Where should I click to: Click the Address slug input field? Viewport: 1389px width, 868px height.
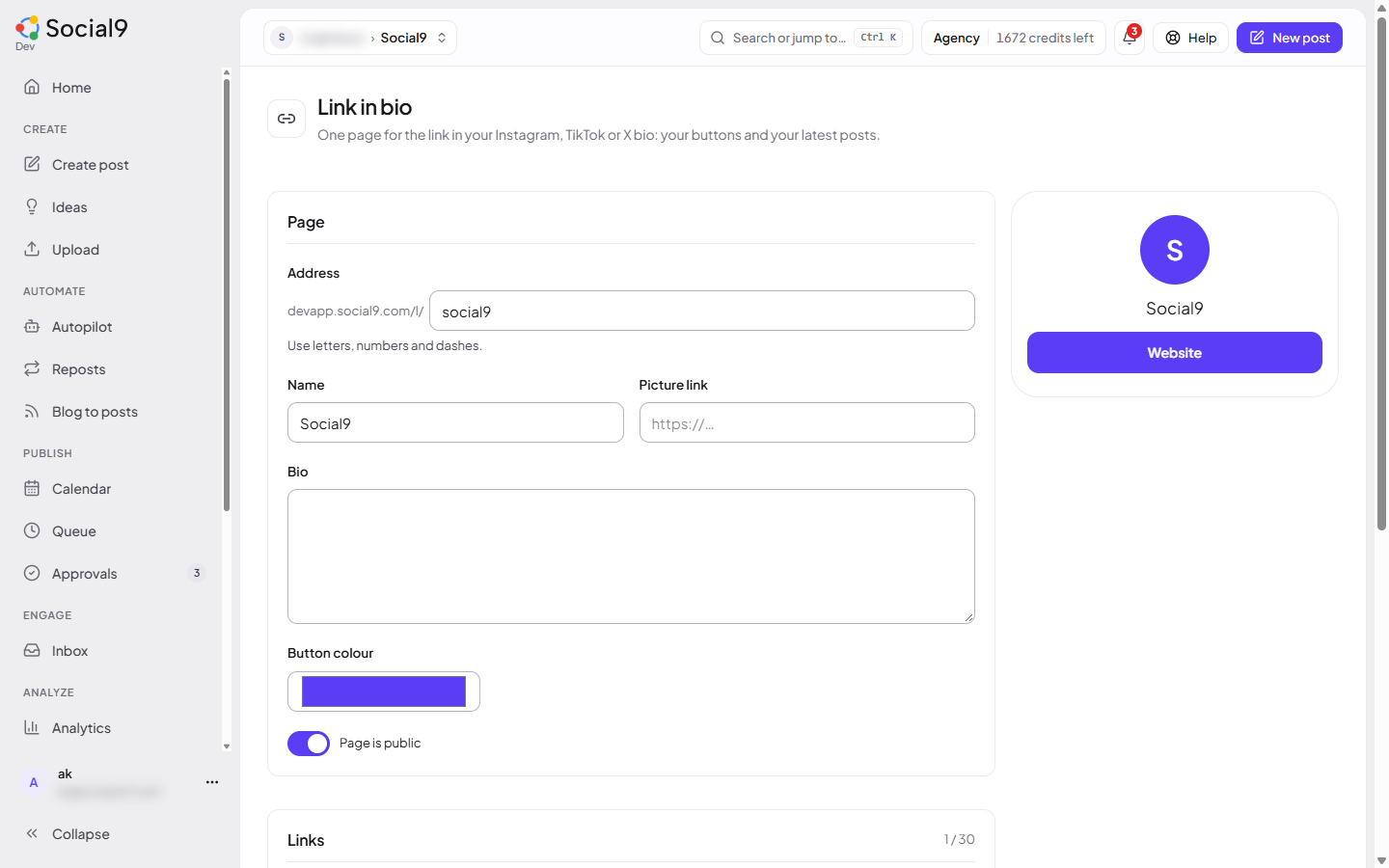[x=702, y=311]
